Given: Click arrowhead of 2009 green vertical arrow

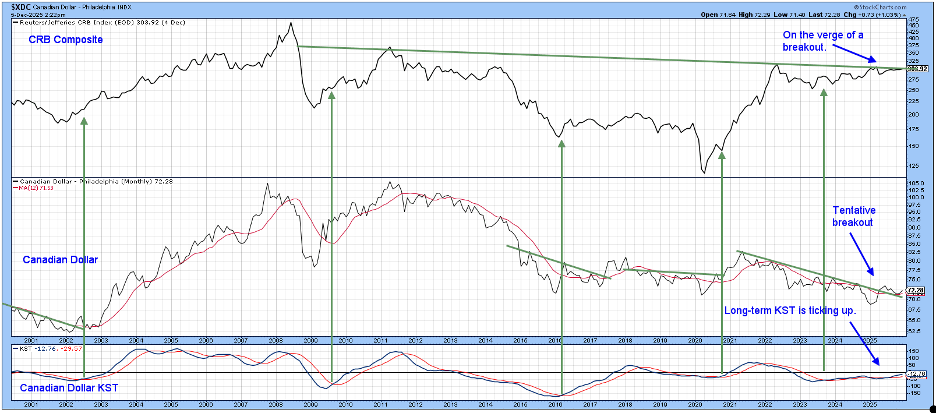Looking at the screenshot, I should 331,96.
